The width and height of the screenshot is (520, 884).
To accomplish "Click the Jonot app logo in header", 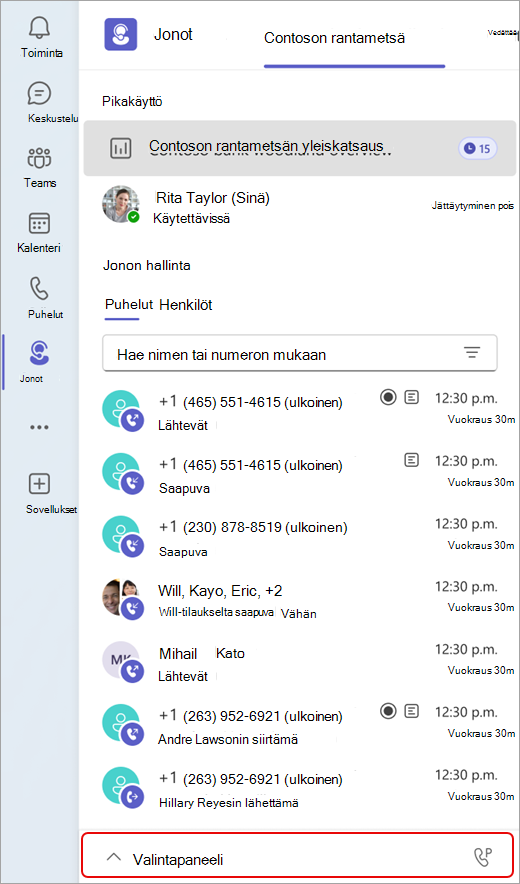I will [121, 34].
